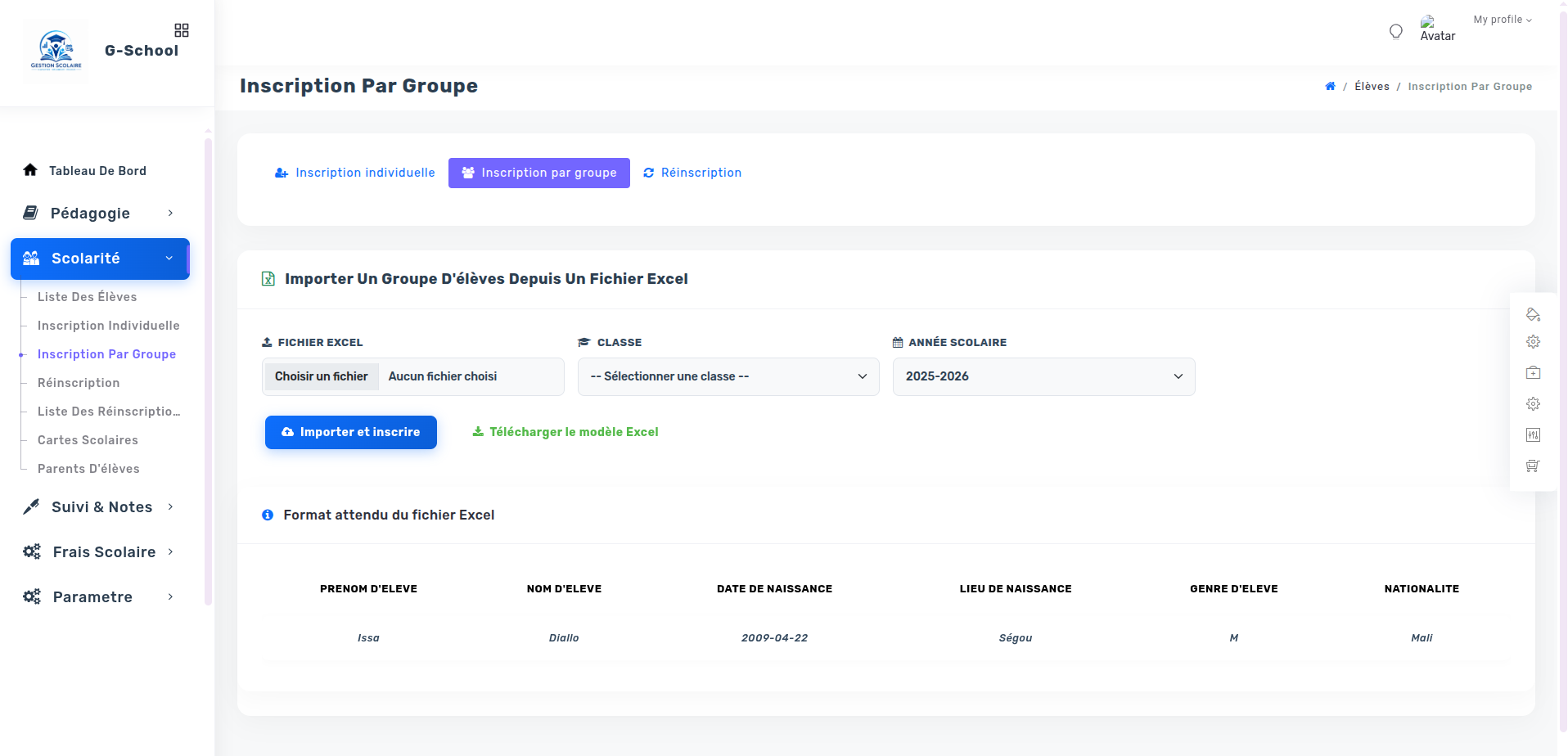
Task: Open the Classe selection dropdown
Action: click(728, 376)
